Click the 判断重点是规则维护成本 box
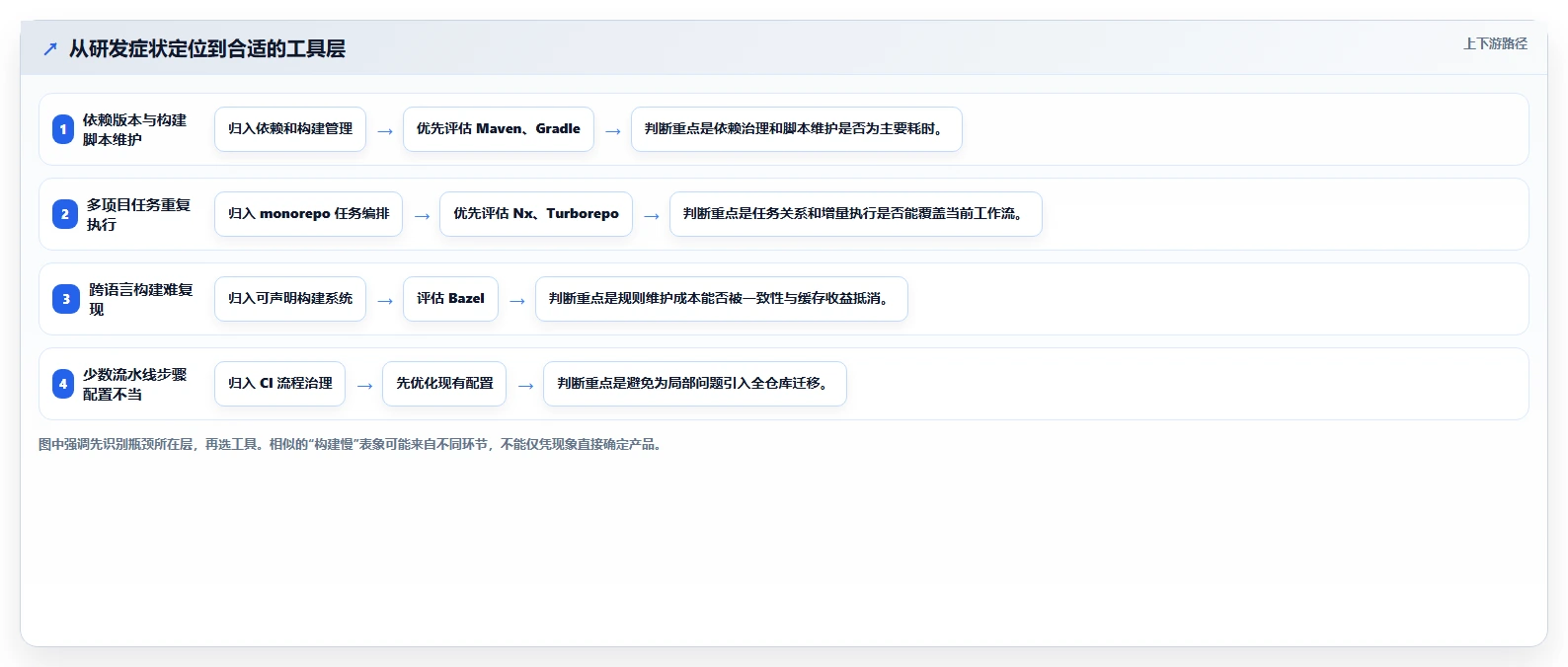 tap(722, 299)
